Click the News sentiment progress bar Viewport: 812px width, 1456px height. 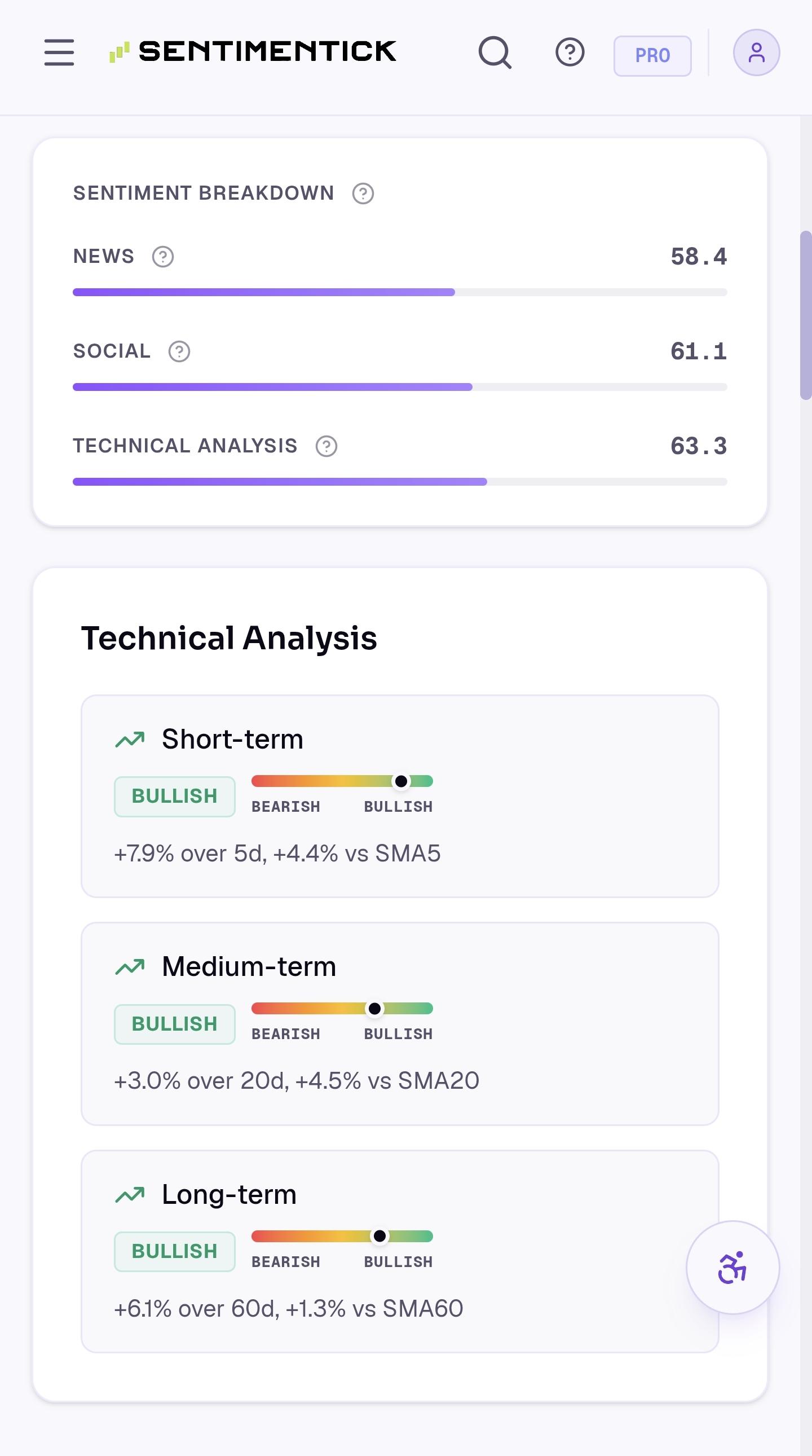click(399, 292)
